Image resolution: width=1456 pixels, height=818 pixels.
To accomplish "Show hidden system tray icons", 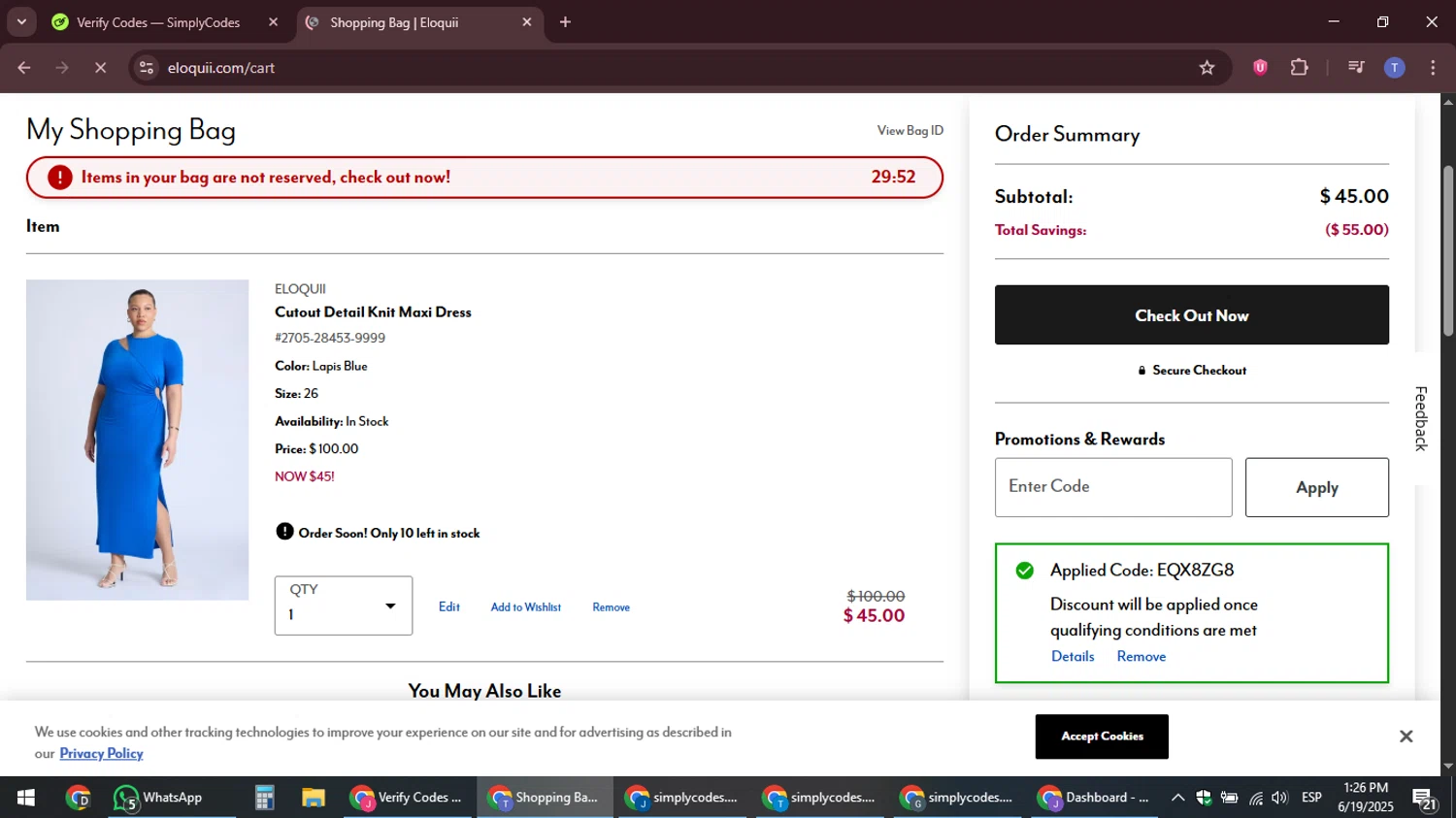I will pyautogui.click(x=1177, y=798).
